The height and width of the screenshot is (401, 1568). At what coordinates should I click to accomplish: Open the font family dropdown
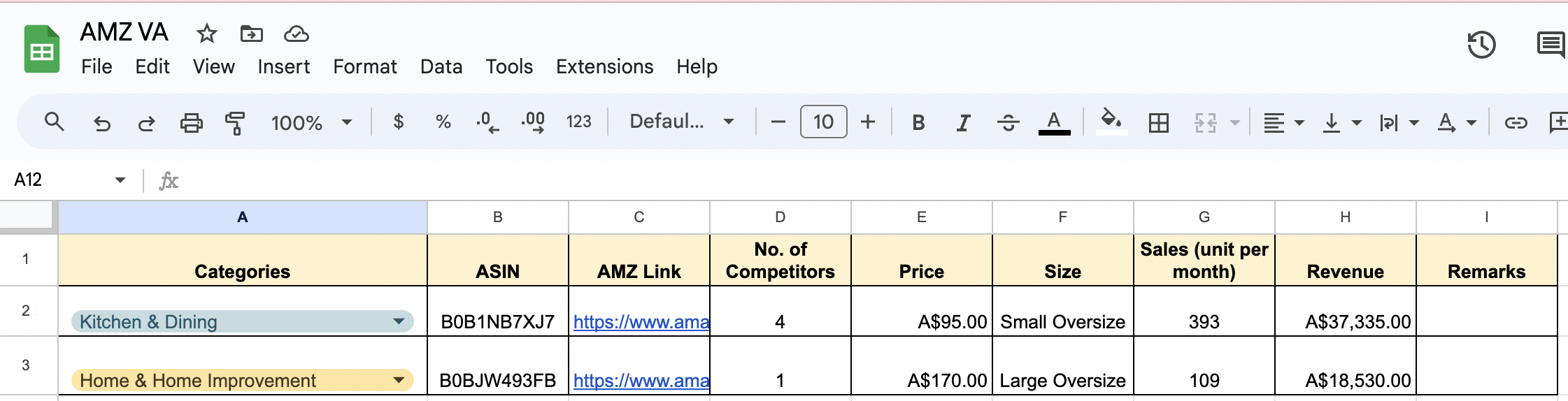[680, 122]
